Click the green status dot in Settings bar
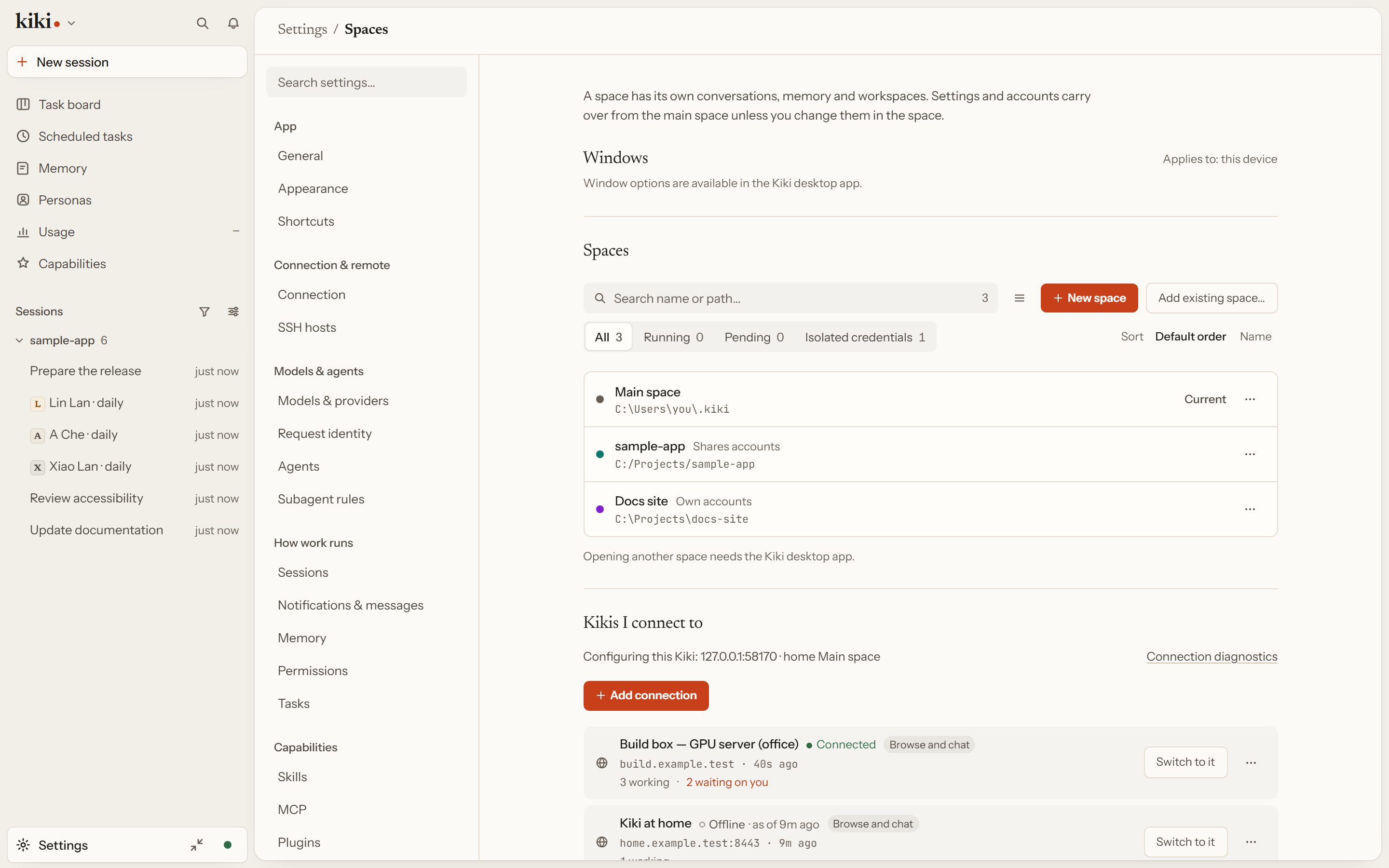This screenshot has width=1389, height=868. pyautogui.click(x=228, y=844)
